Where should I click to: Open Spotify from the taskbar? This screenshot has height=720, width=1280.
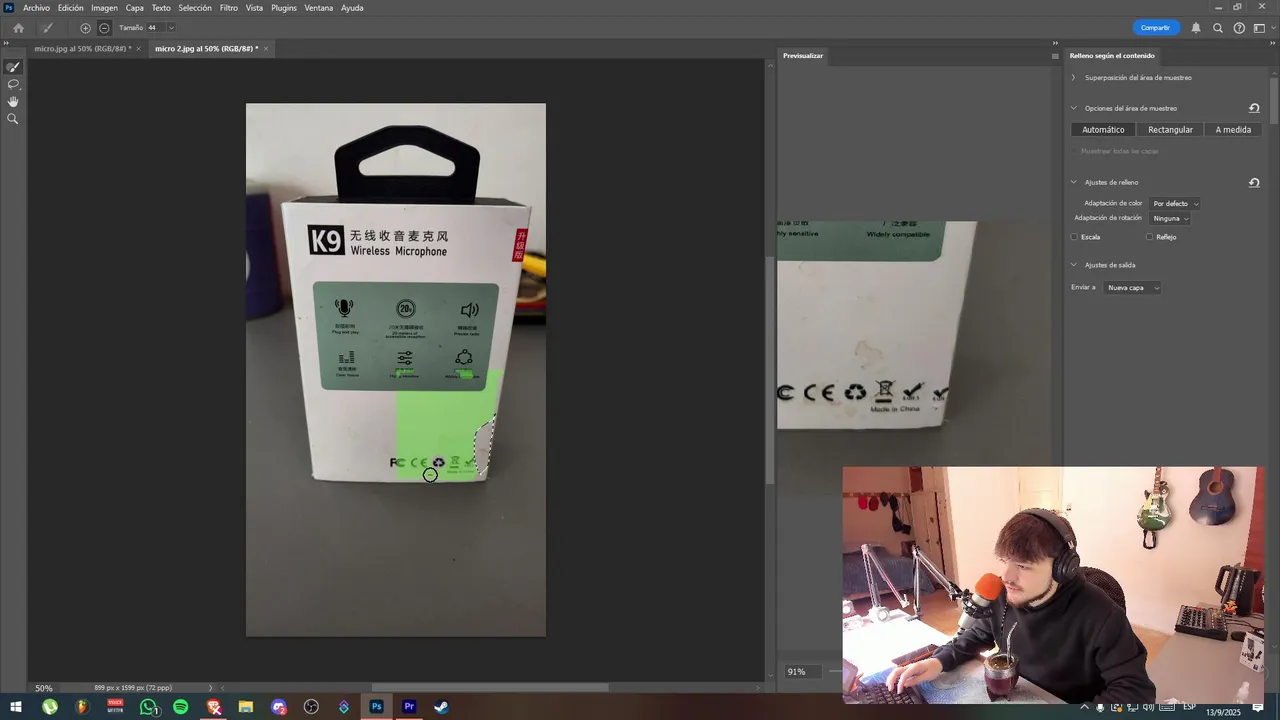coord(181,707)
